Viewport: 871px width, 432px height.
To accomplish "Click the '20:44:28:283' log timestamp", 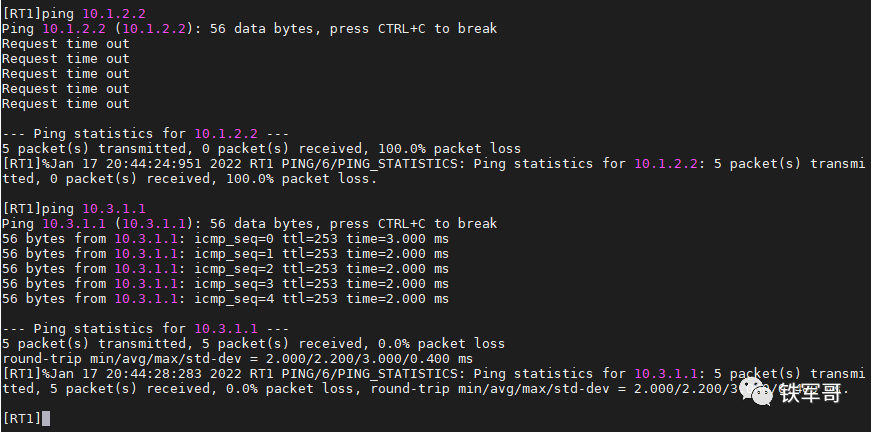I will click(x=154, y=374).
